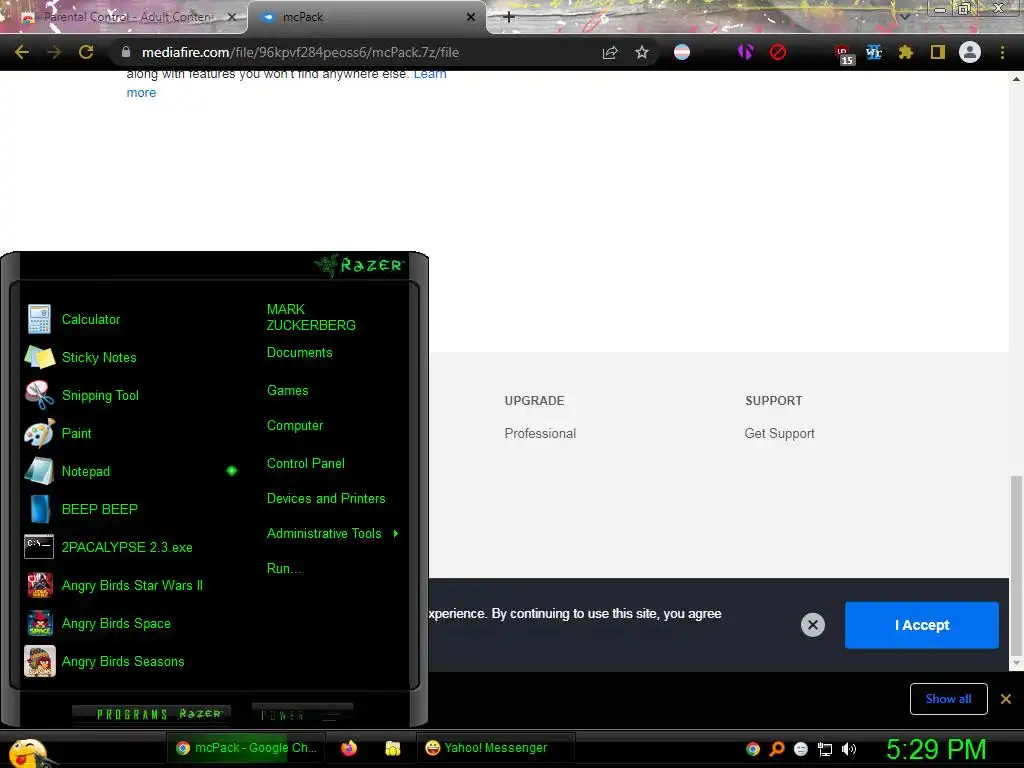Click the volume speaker tray icon
1024x768 pixels.
(x=849, y=749)
